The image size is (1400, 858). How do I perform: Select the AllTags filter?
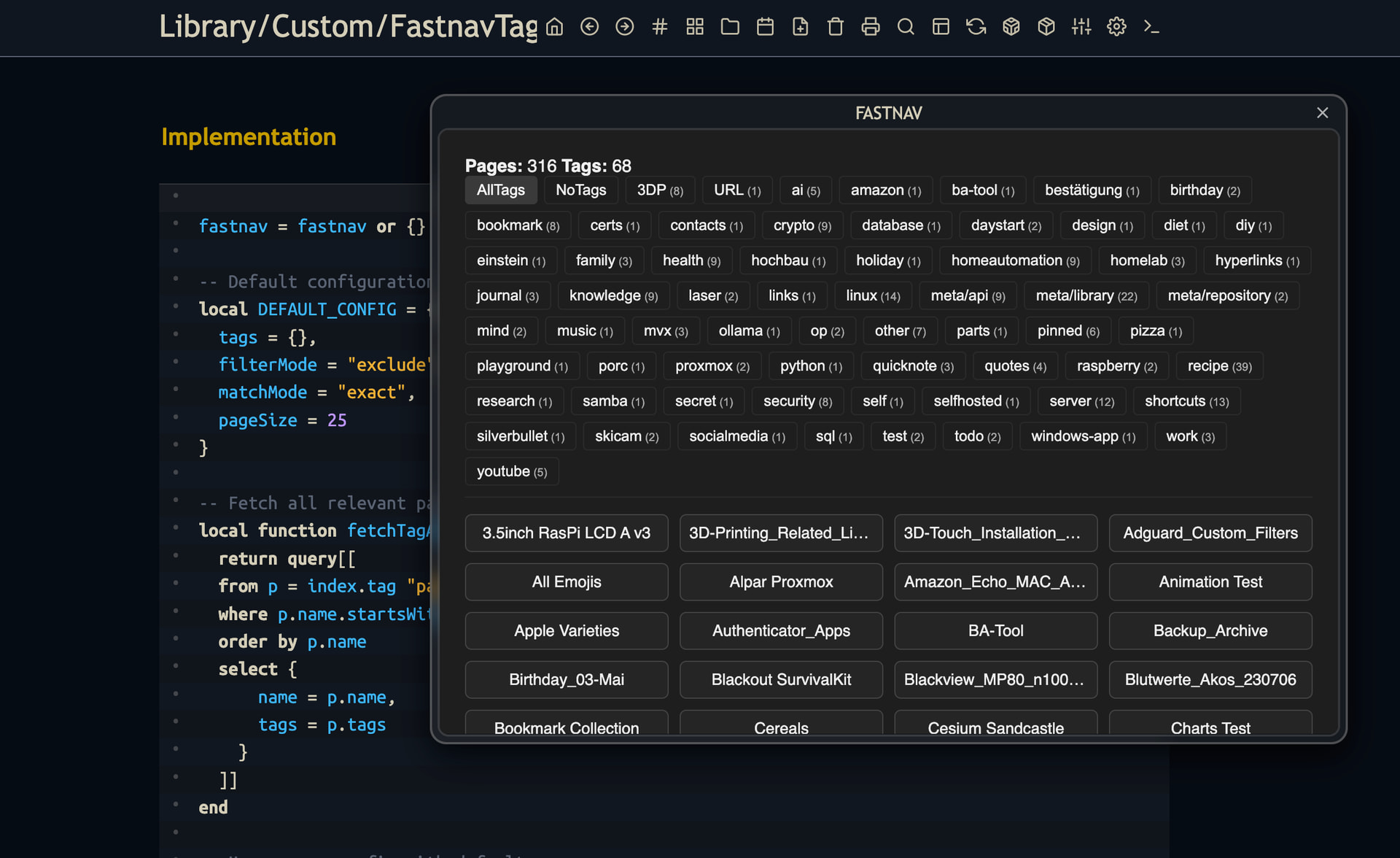(x=500, y=190)
